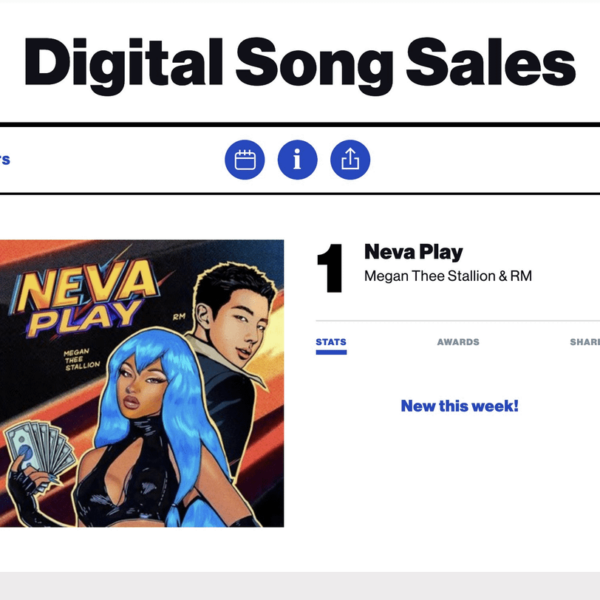Click the Neva Play album cover artwork

pos(142,383)
